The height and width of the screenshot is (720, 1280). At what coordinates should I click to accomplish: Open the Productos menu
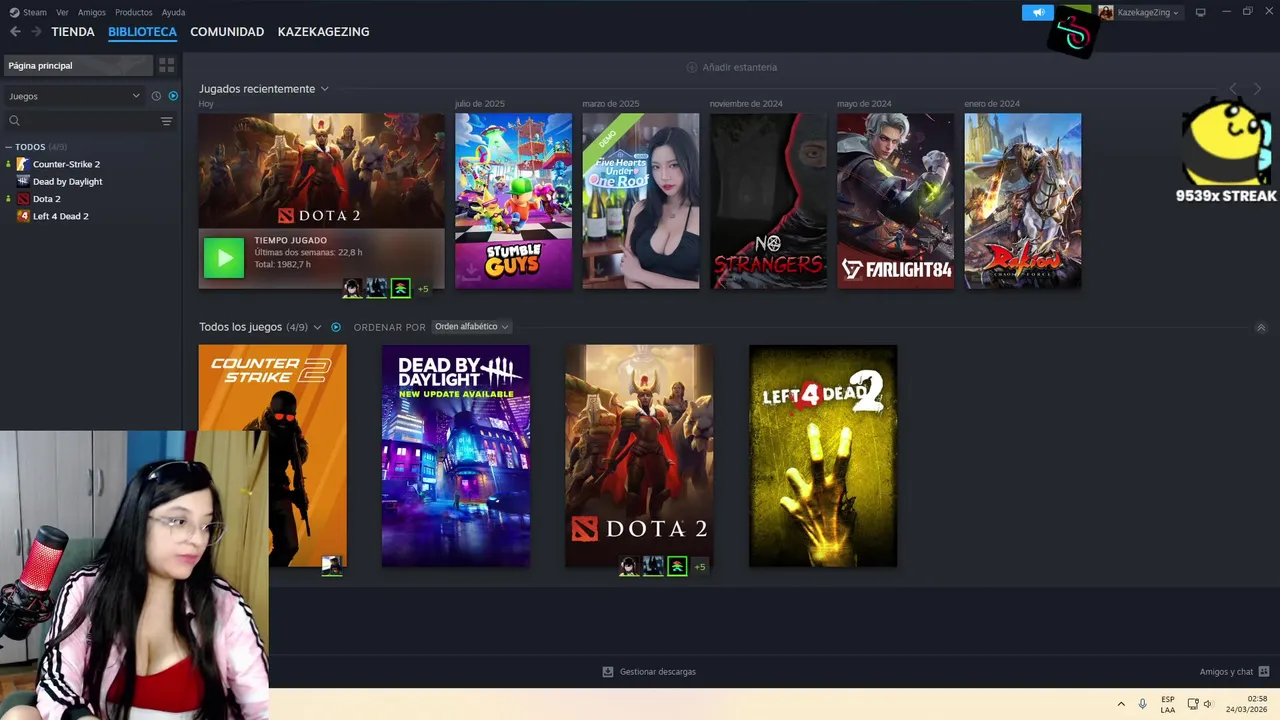134,12
